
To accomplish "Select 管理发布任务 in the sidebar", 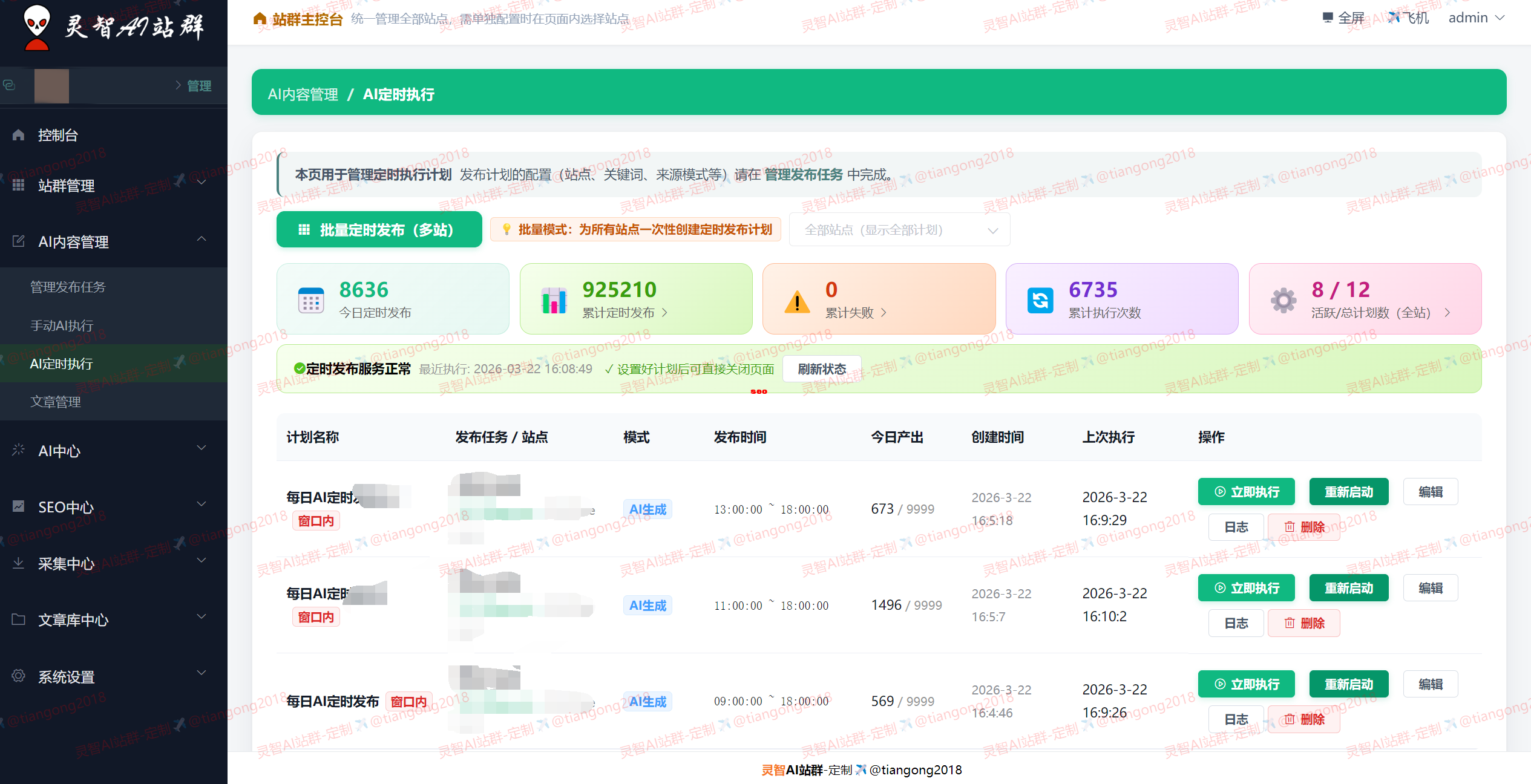I will click(x=68, y=287).
